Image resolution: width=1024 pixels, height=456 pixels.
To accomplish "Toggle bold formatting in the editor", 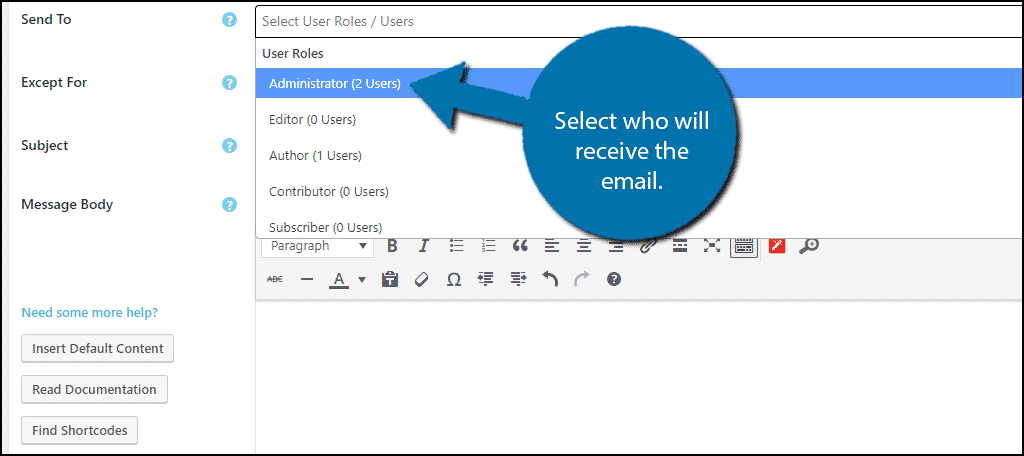I will pos(392,246).
